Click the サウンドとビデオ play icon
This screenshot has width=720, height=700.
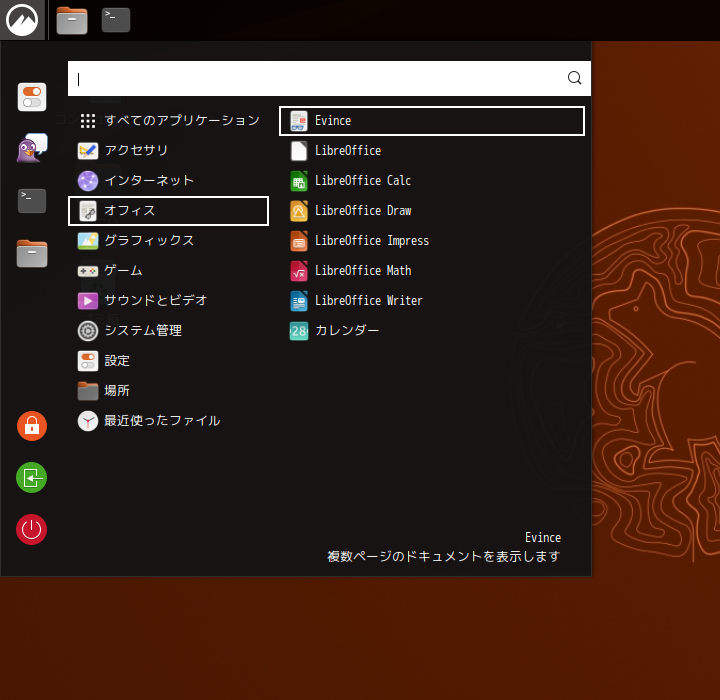88,301
